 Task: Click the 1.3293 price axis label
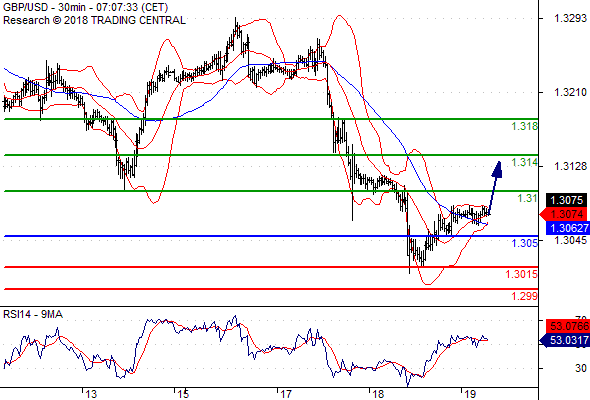tap(570, 18)
